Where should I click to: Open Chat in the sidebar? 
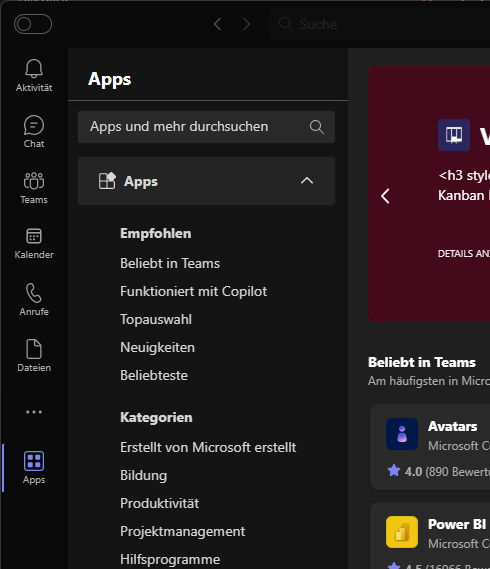click(x=34, y=131)
